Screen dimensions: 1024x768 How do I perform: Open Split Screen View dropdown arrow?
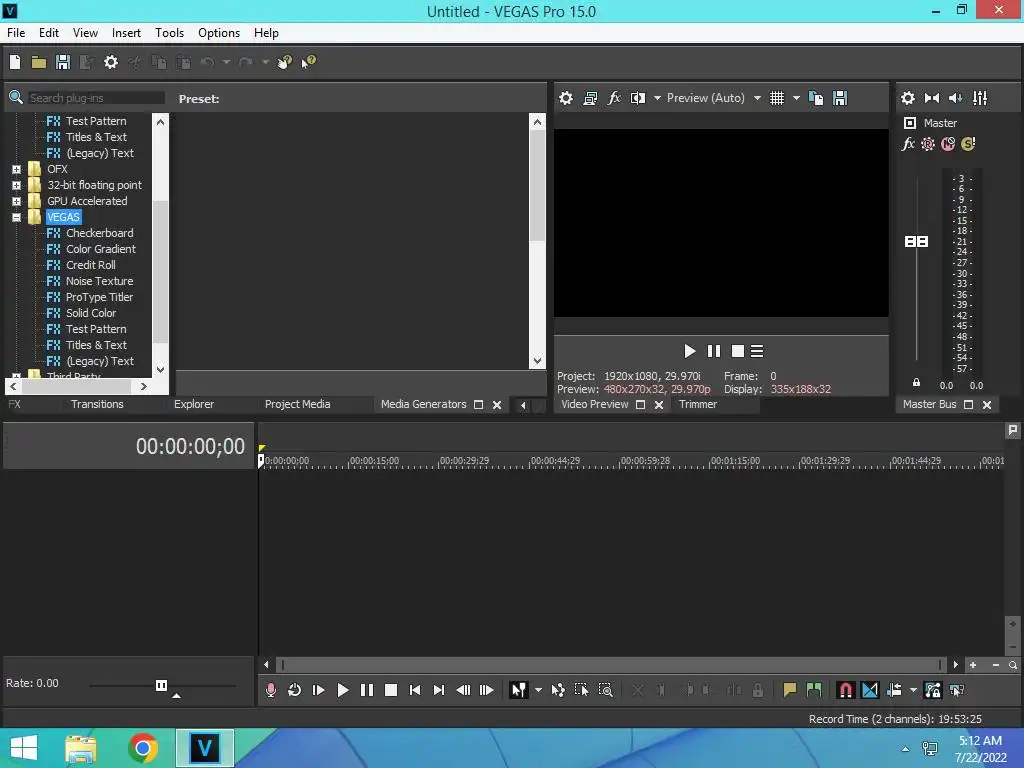(657, 98)
